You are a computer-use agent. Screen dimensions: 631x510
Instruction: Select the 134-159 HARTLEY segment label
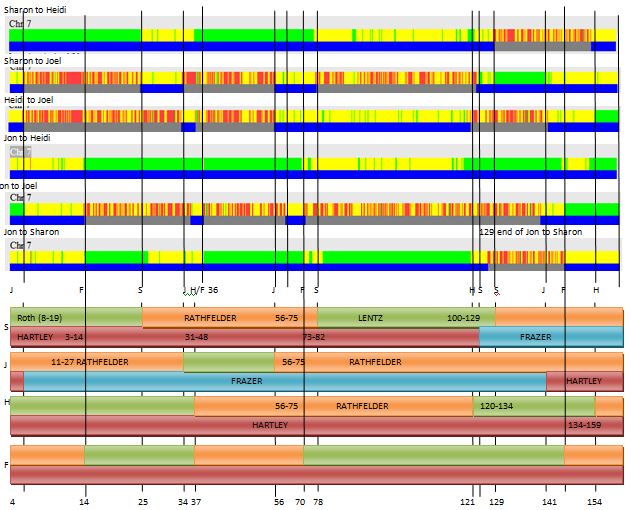(x=584, y=425)
